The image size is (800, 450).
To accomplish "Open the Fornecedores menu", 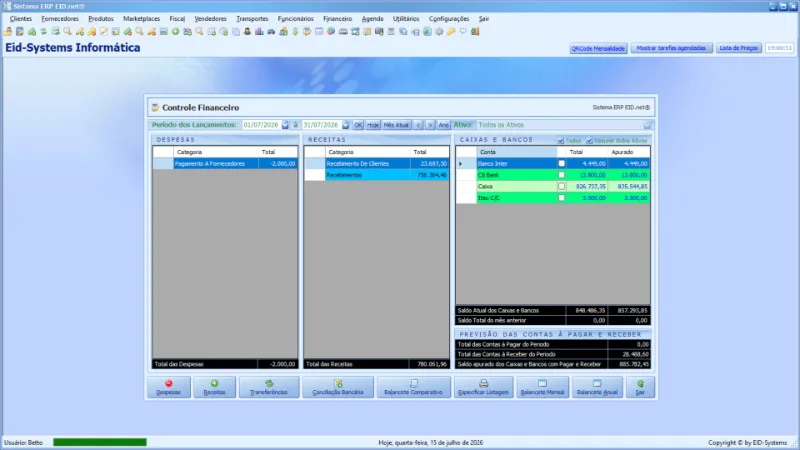I will point(60,19).
